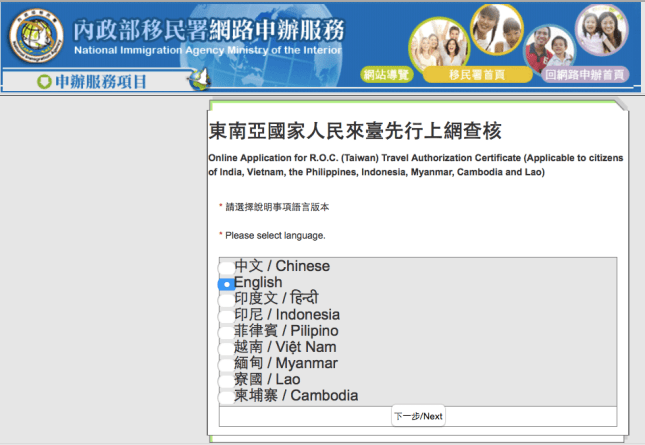Screen dimensions: 645x445
Task: Choose the 印度文 Hindi radio option
Action: click(x=226, y=300)
